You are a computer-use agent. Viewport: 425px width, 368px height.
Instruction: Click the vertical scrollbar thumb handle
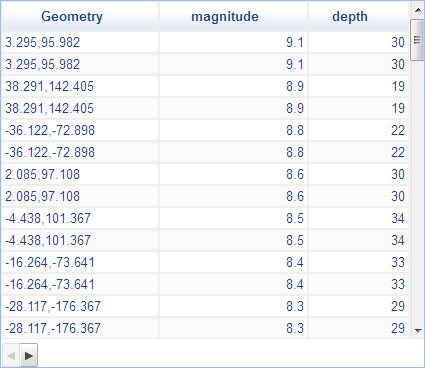click(x=417, y=40)
